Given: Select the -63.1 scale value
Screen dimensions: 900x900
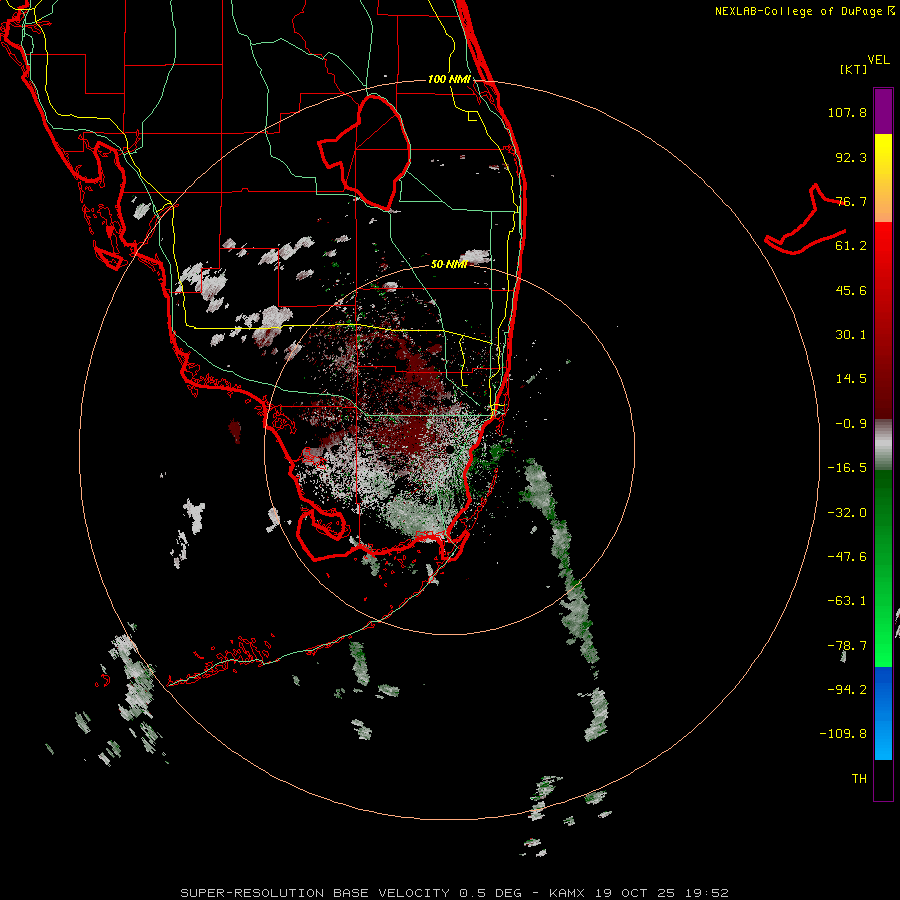Looking at the screenshot, I should 847,601.
